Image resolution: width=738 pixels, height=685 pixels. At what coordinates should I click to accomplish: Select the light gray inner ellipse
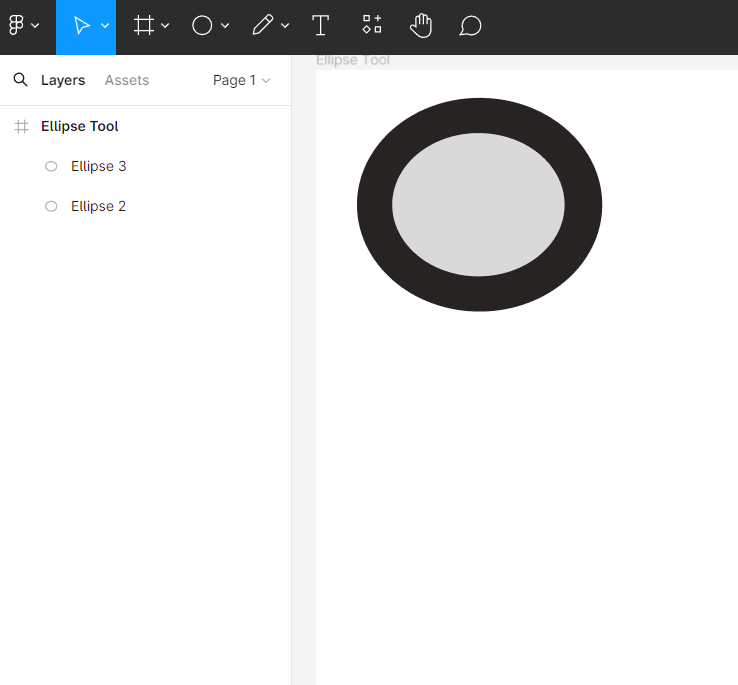pyautogui.click(x=478, y=205)
